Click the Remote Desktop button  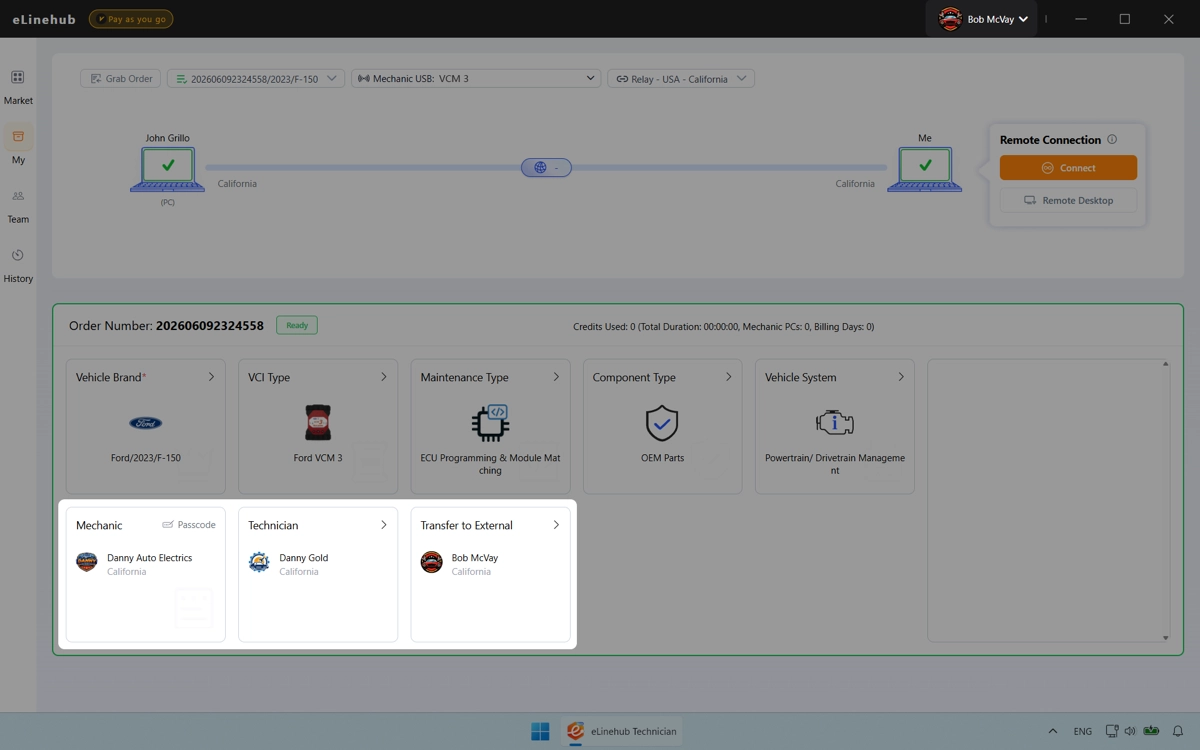(x=1068, y=200)
